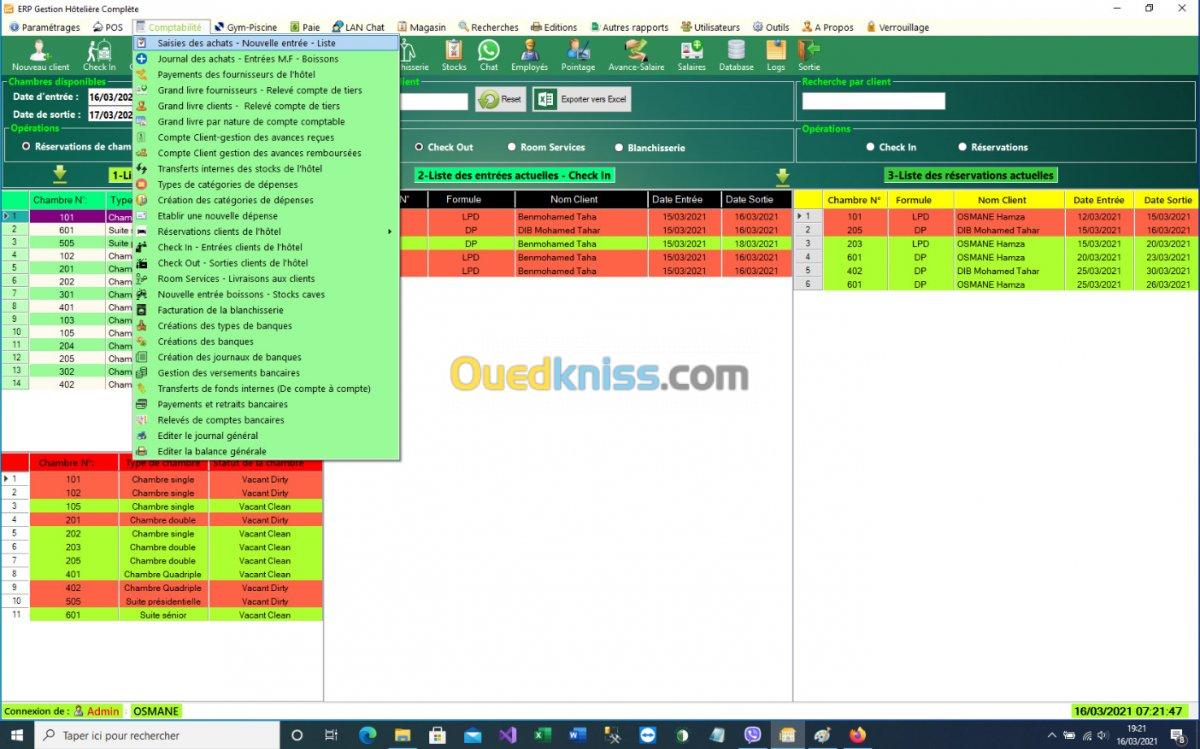The width and height of the screenshot is (1200, 749).
Task: Select the Check Out radio button
Action: (x=444, y=147)
